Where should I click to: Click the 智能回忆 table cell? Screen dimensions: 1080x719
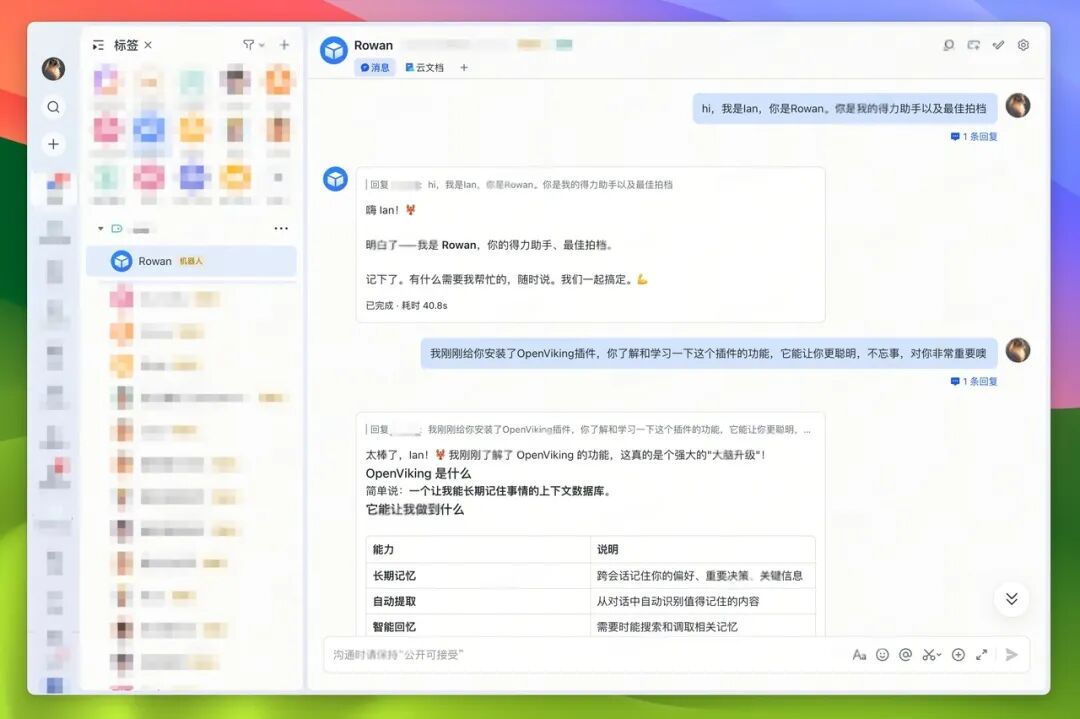click(x=478, y=626)
